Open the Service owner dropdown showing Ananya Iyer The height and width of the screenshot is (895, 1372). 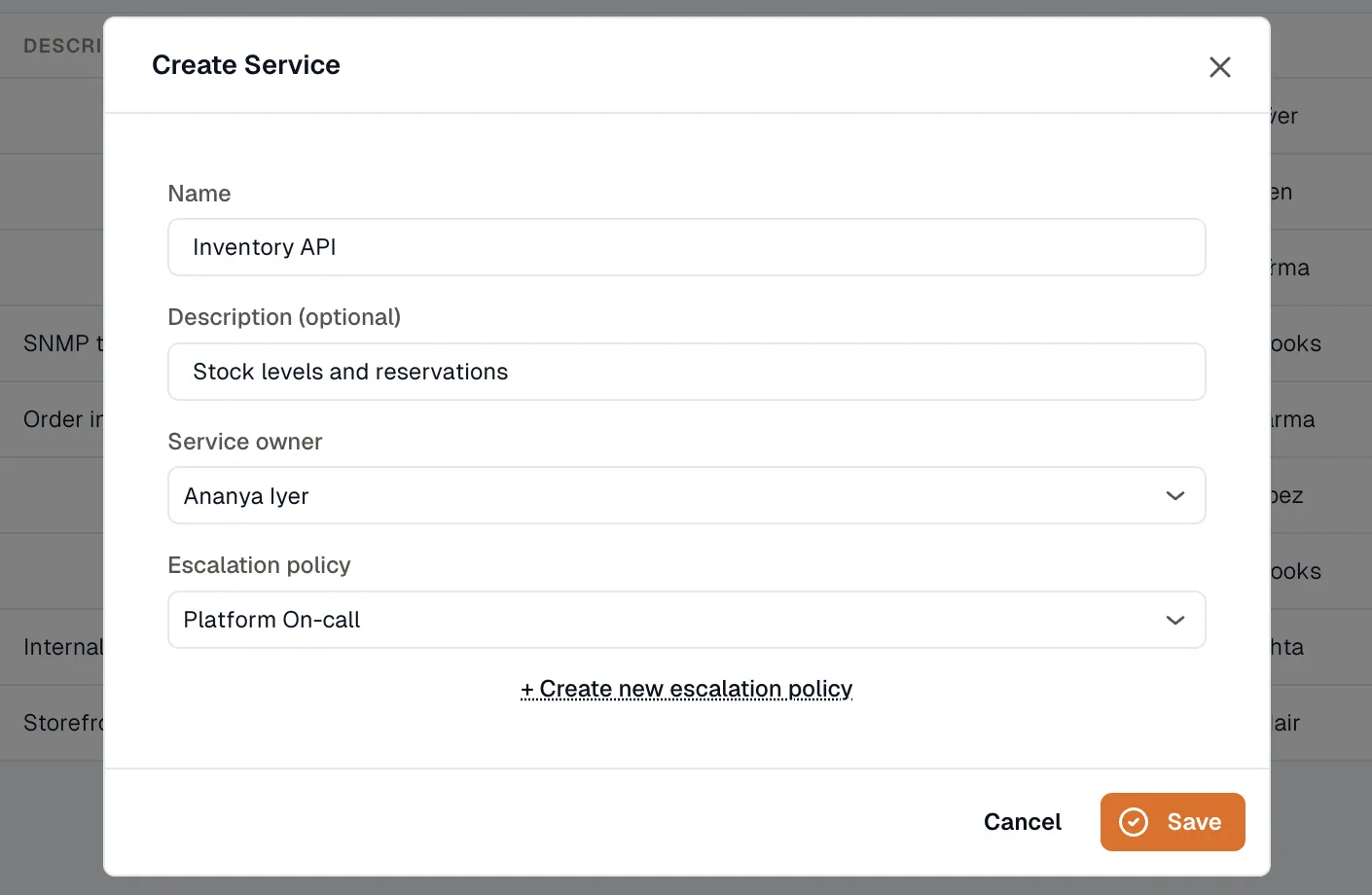point(686,495)
